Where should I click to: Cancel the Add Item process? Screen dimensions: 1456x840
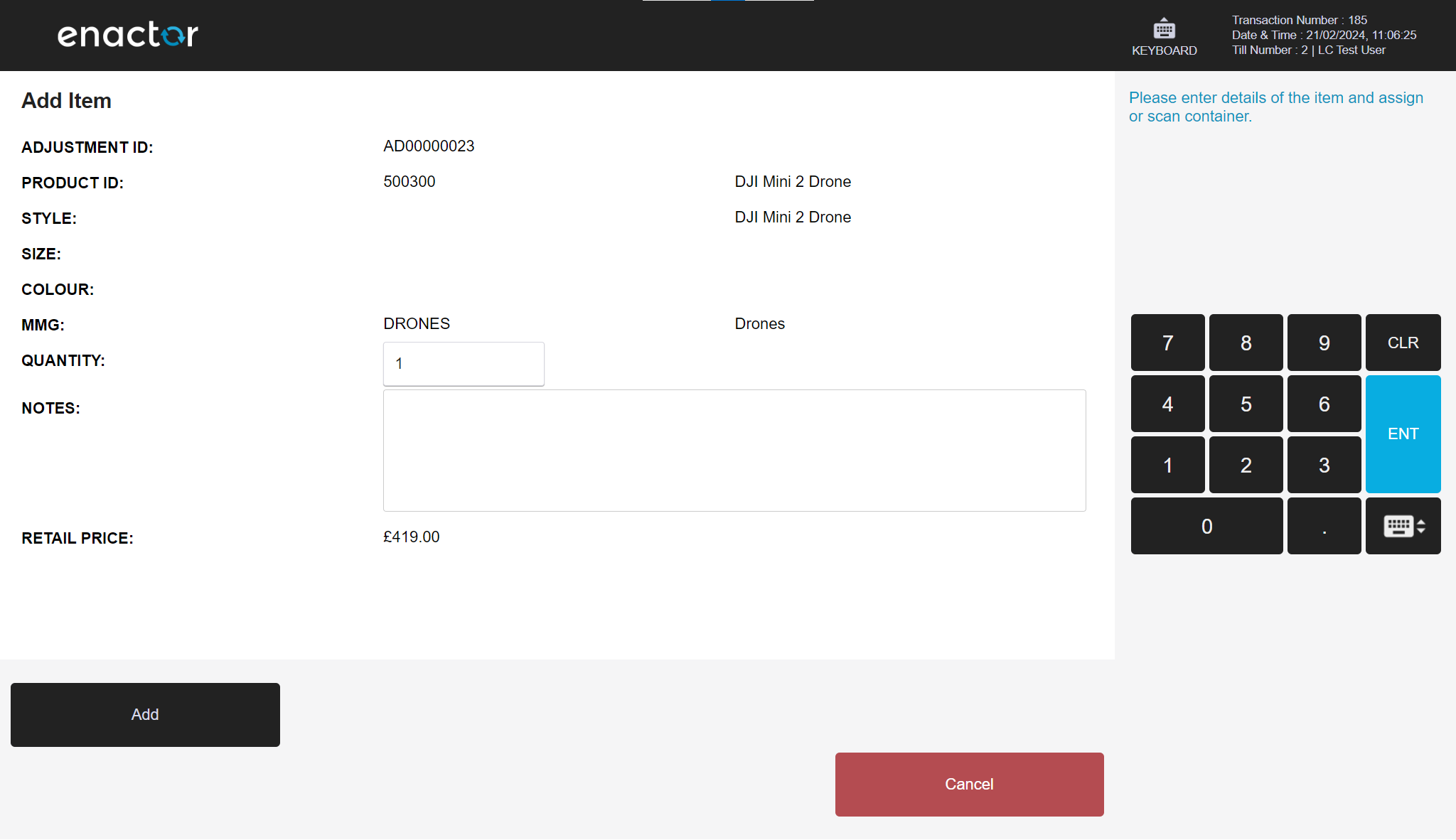[969, 784]
